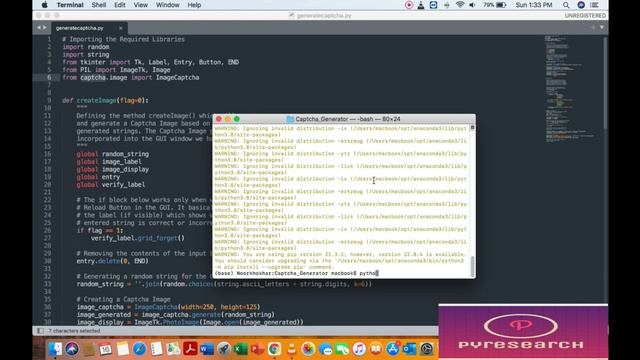Launch Adobe Acrobat from the Dock
This screenshot has width=640, height=360.
tap(190, 349)
